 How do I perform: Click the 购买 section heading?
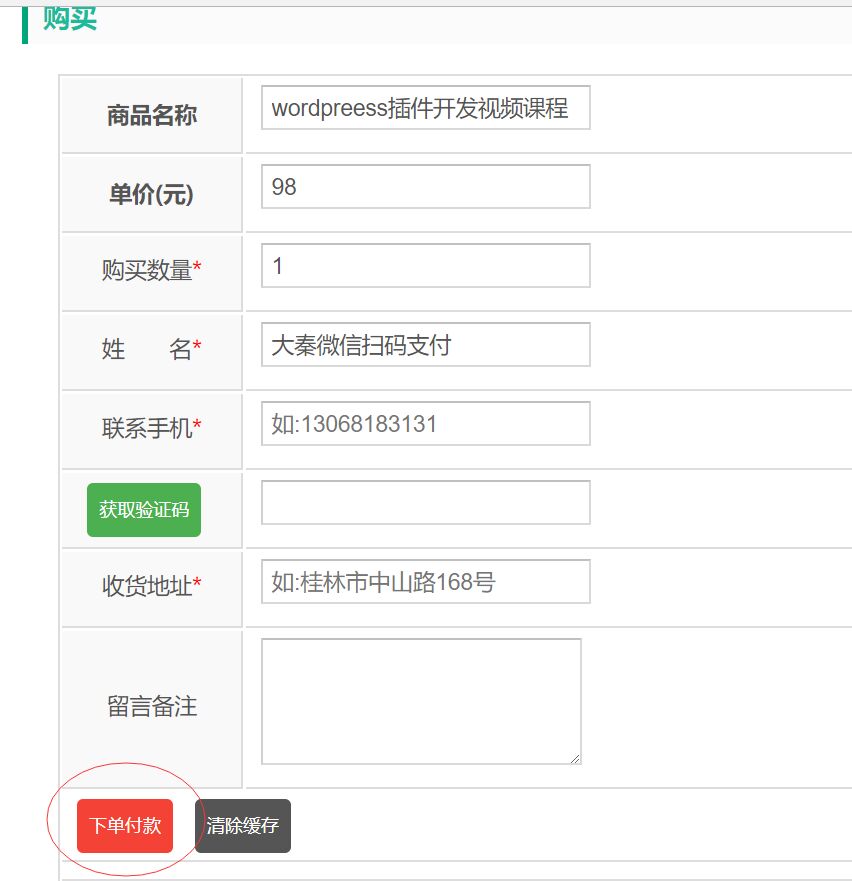[70, 19]
